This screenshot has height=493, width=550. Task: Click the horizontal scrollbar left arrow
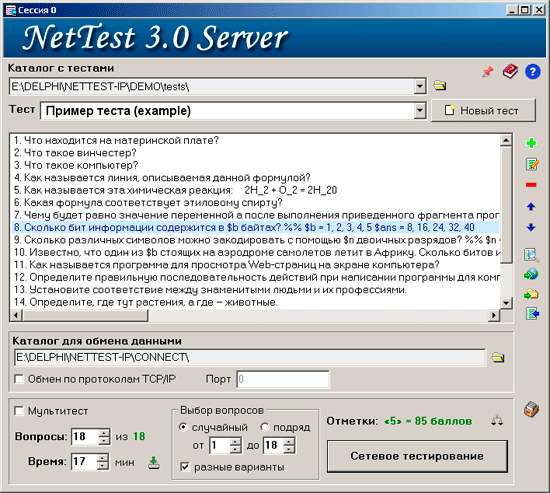tap(16, 315)
